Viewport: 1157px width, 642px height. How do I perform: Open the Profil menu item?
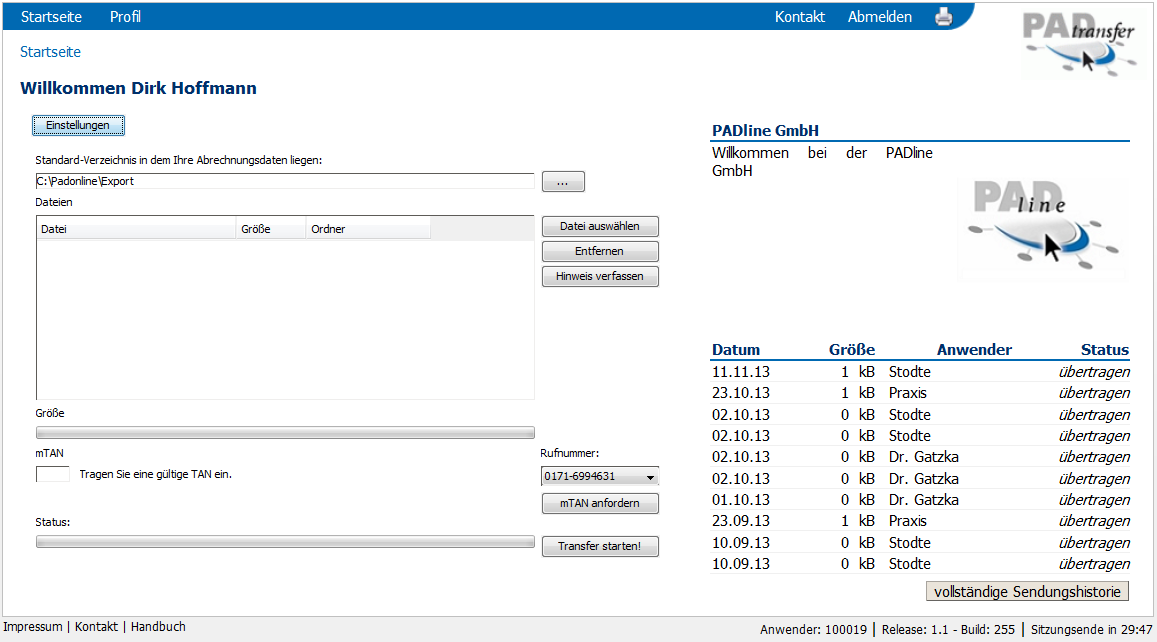click(125, 17)
